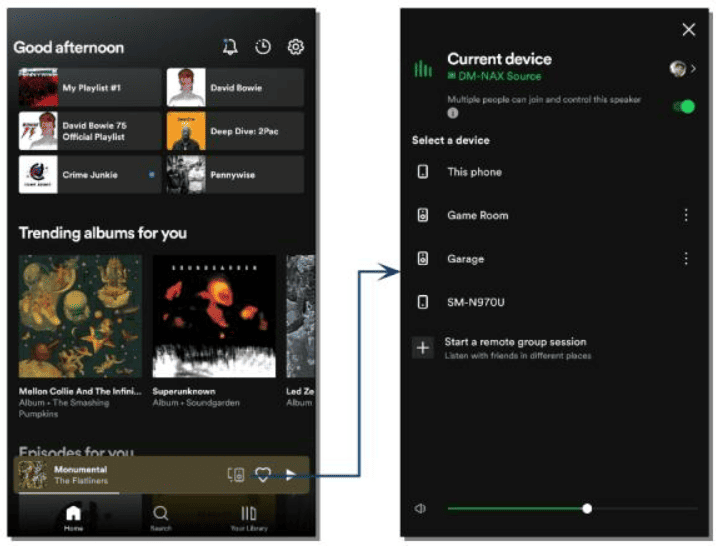Open Deep Dive: 2Pac tile
The width and height of the screenshot is (716, 546).
pyautogui.click(x=235, y=131)
